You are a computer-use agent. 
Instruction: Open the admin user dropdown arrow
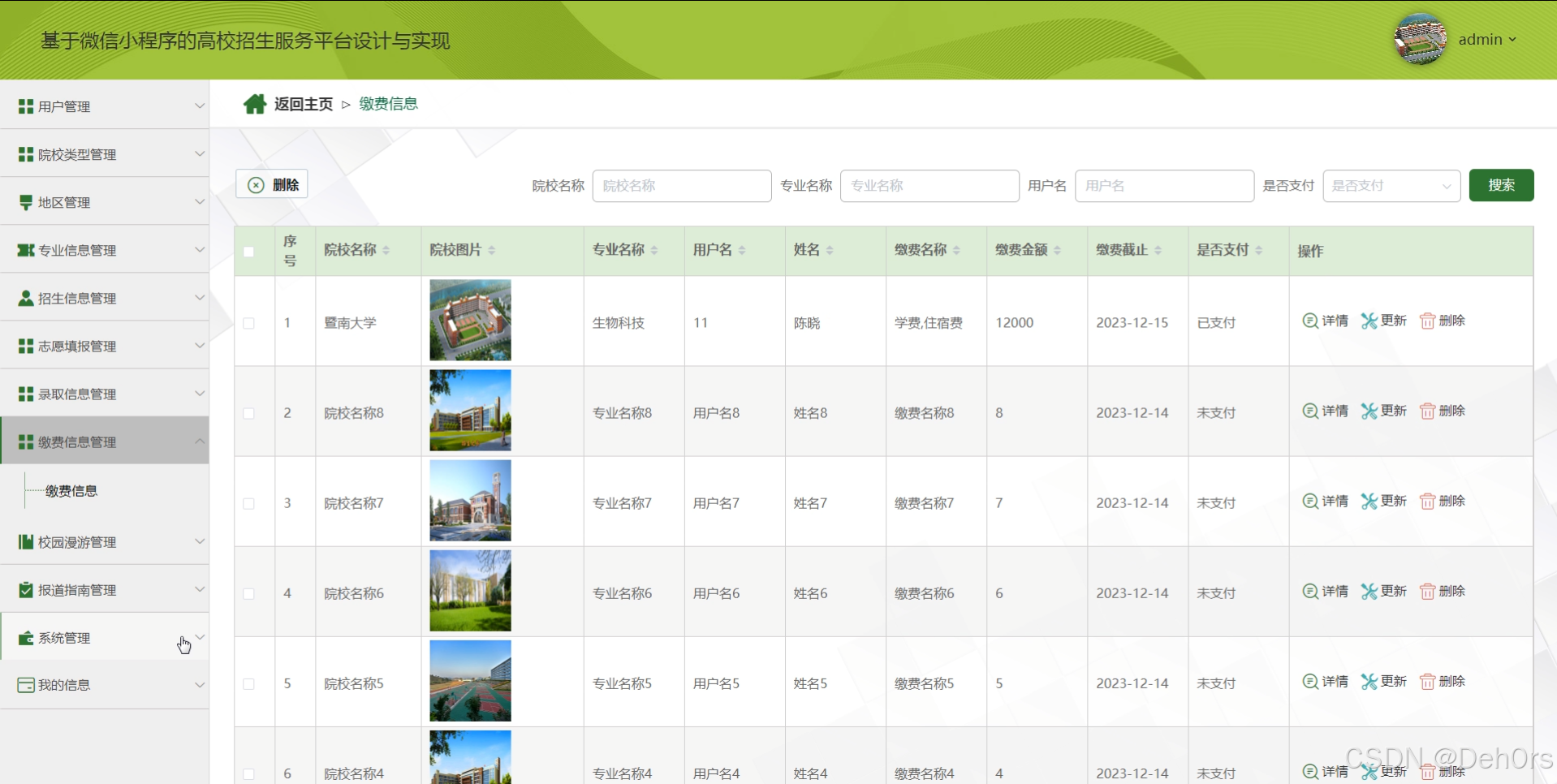[x=1512, y=39]
